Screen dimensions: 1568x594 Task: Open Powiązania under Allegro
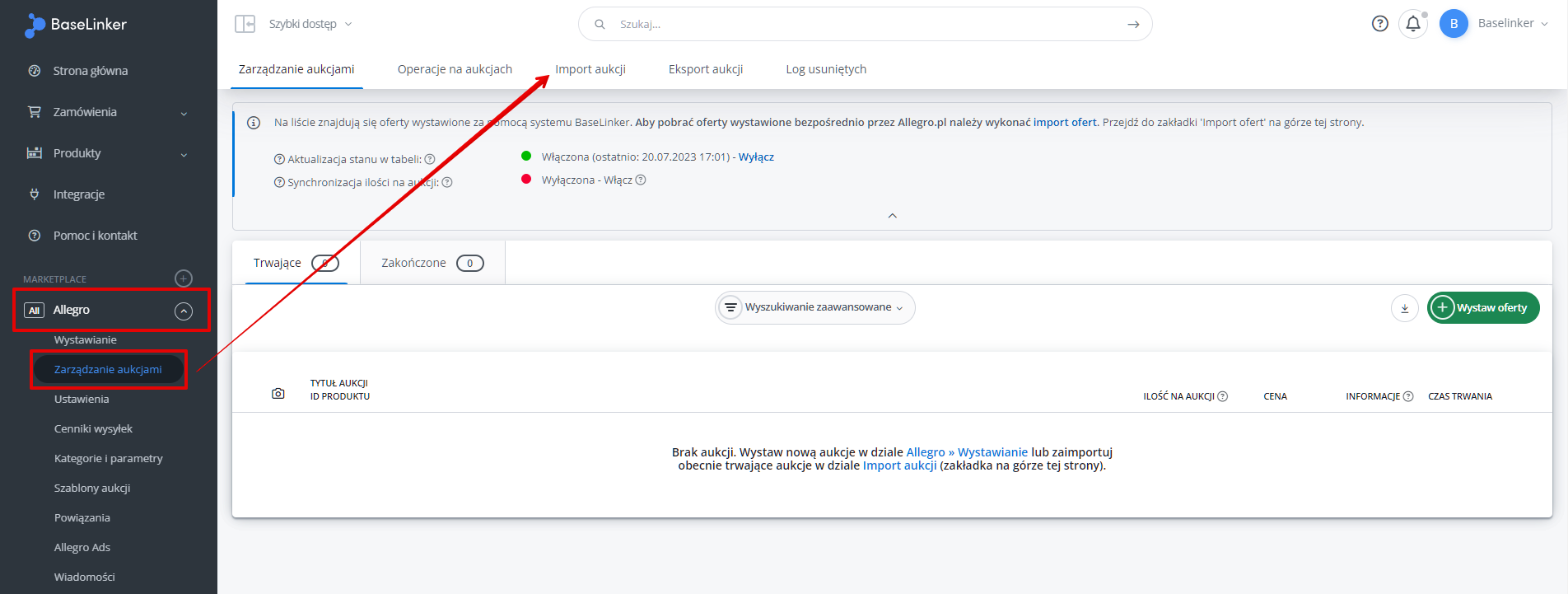click(x=82, y=517)
